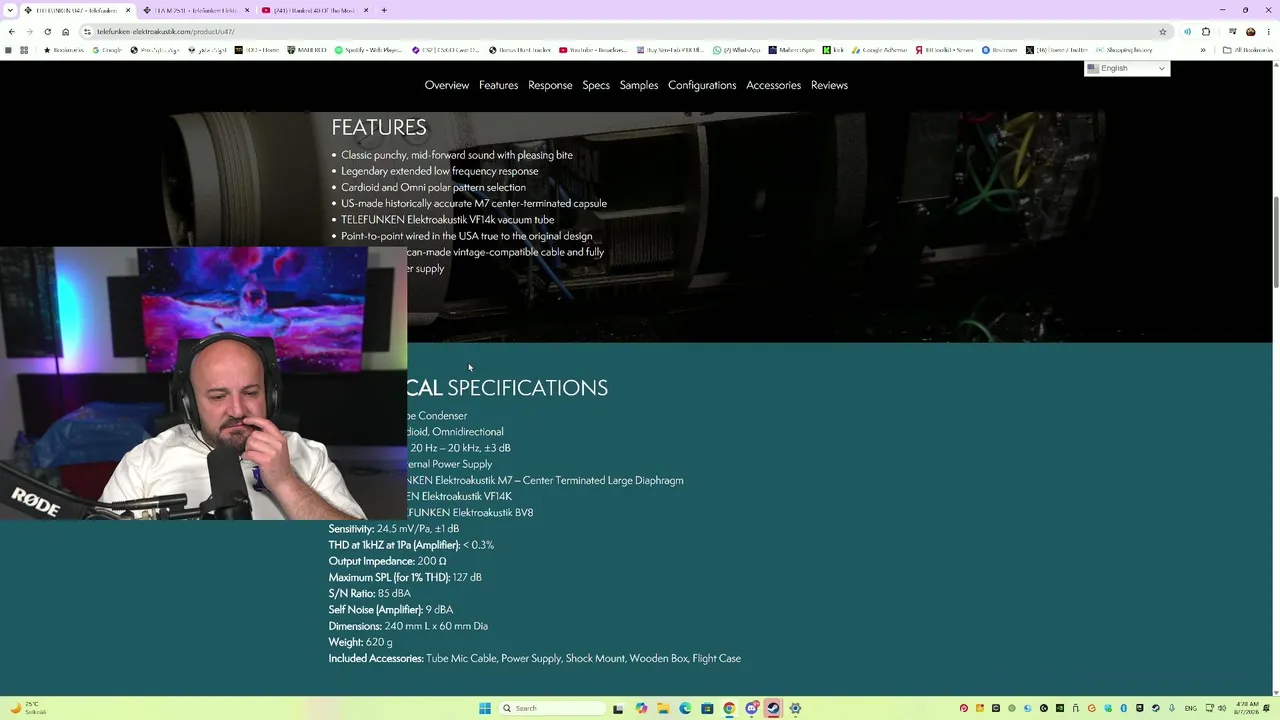Open the Google bookmark
Image resolution: width=1280 pixels, height=720 pixels.
[106, 50]
